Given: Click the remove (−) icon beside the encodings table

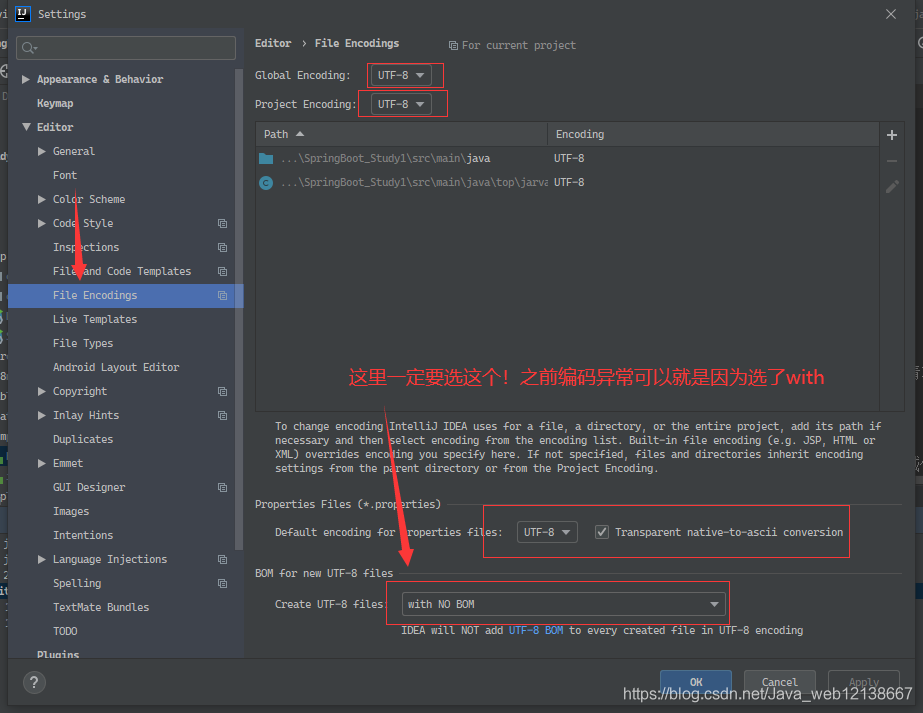Looking at the screenshot, I should click(891, 159).
